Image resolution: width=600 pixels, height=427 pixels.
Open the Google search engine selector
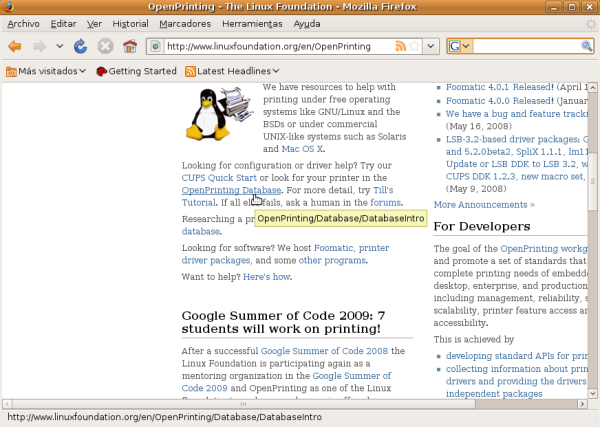click(x=460, y=46)
